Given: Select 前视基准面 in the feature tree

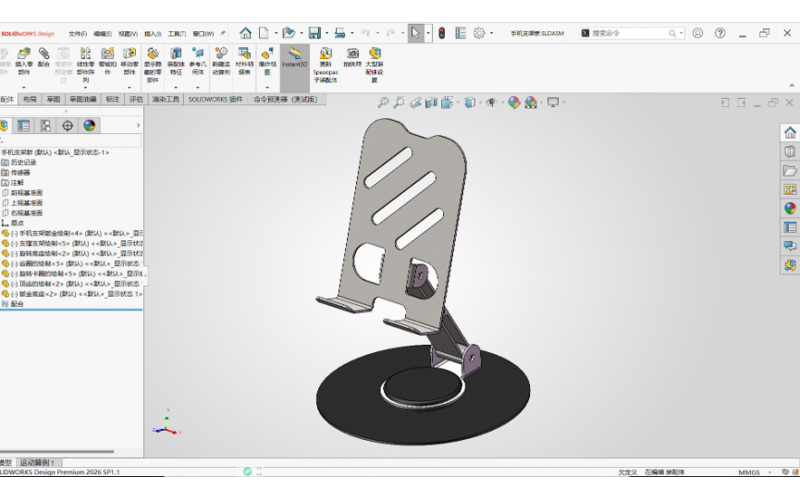Looking at the screenshot, I should tap(27, 193).
